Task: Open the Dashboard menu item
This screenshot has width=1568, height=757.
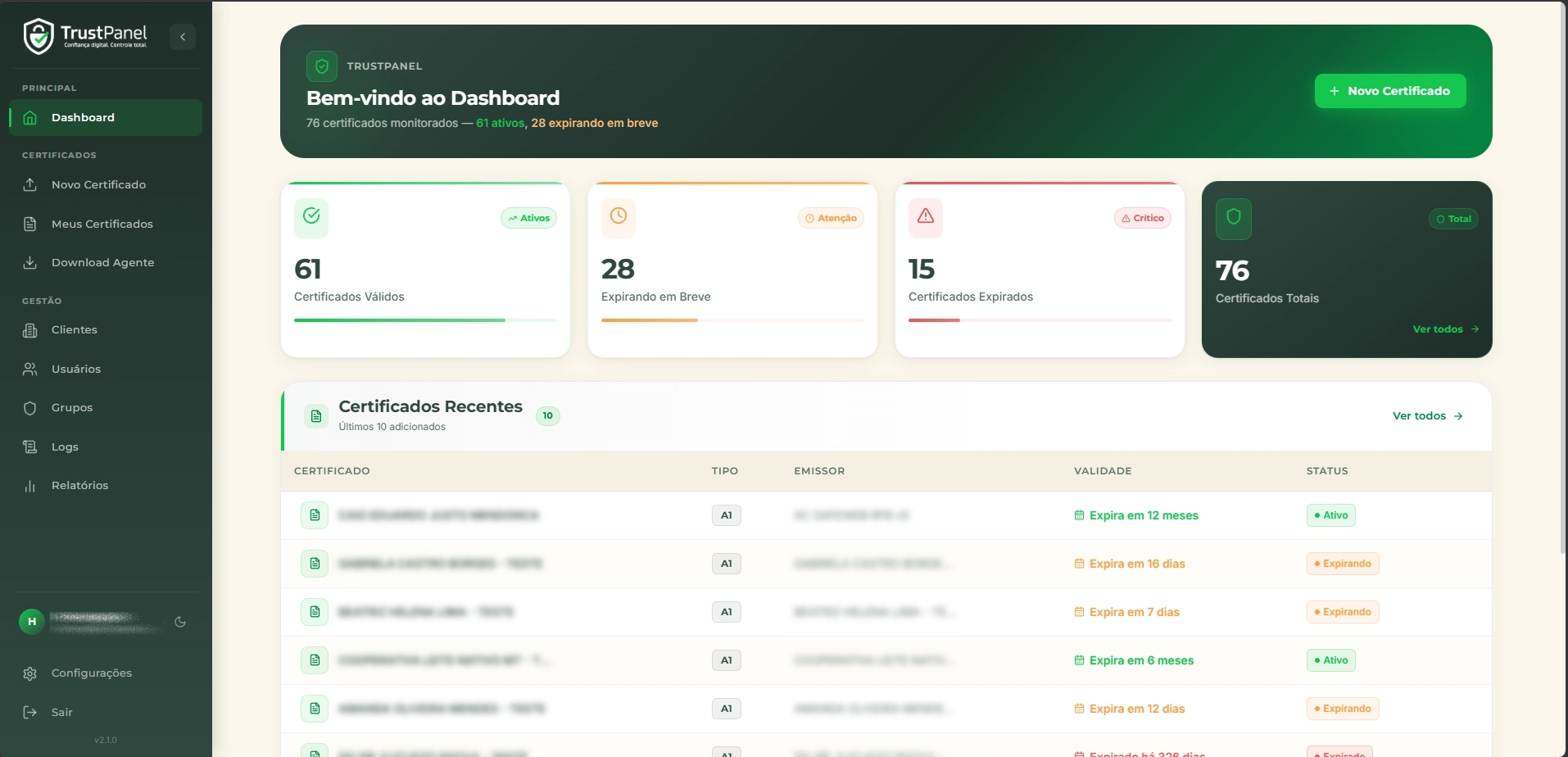Action: click(x=106, y=117)
